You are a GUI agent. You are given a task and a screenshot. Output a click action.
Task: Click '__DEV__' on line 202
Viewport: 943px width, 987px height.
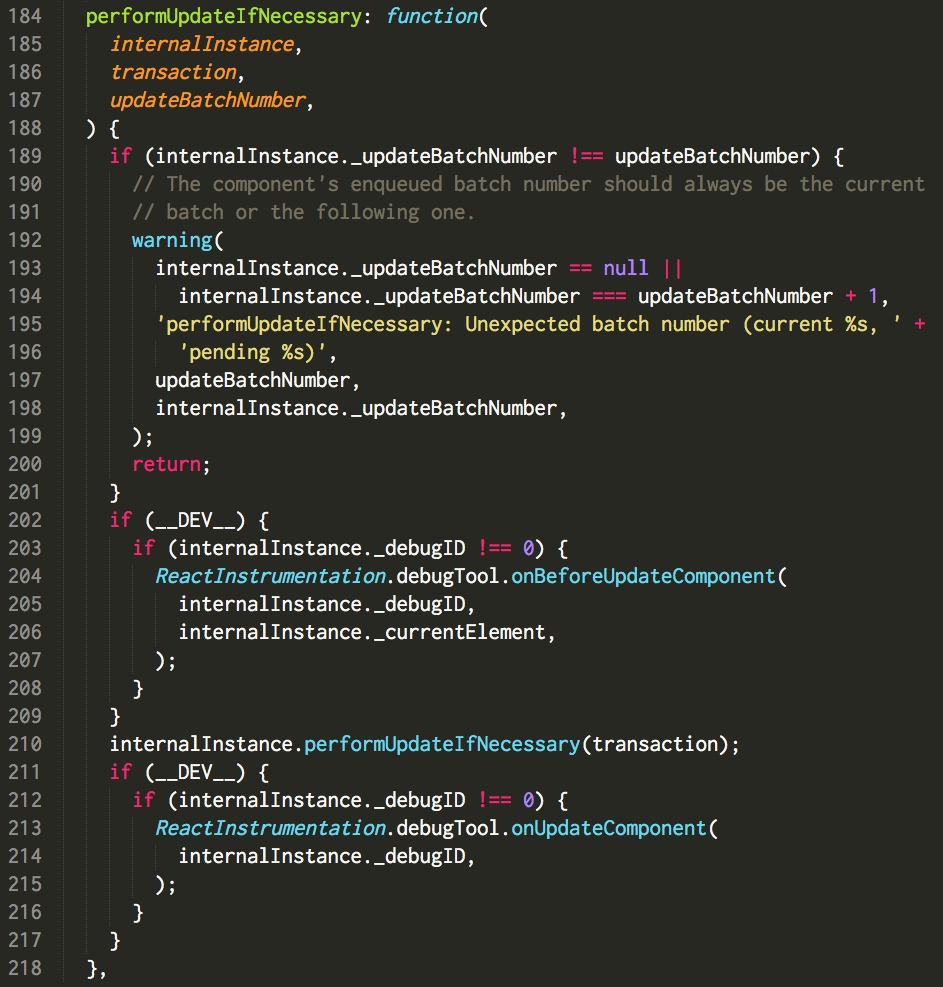pos(195,520)
